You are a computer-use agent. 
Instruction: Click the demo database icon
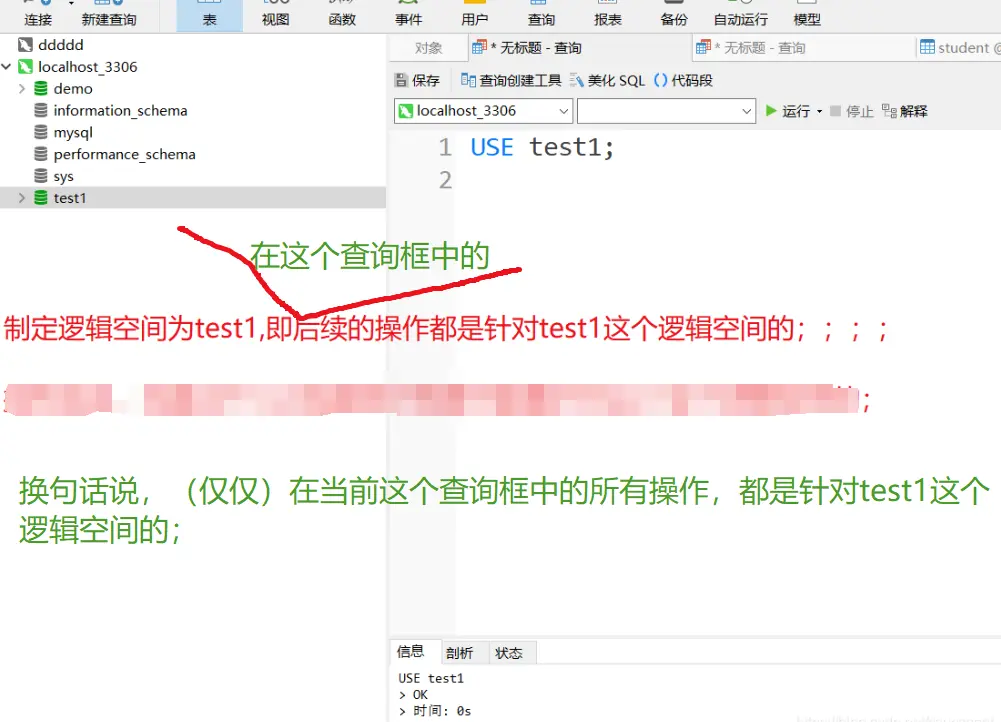click(x=40, y=88)
